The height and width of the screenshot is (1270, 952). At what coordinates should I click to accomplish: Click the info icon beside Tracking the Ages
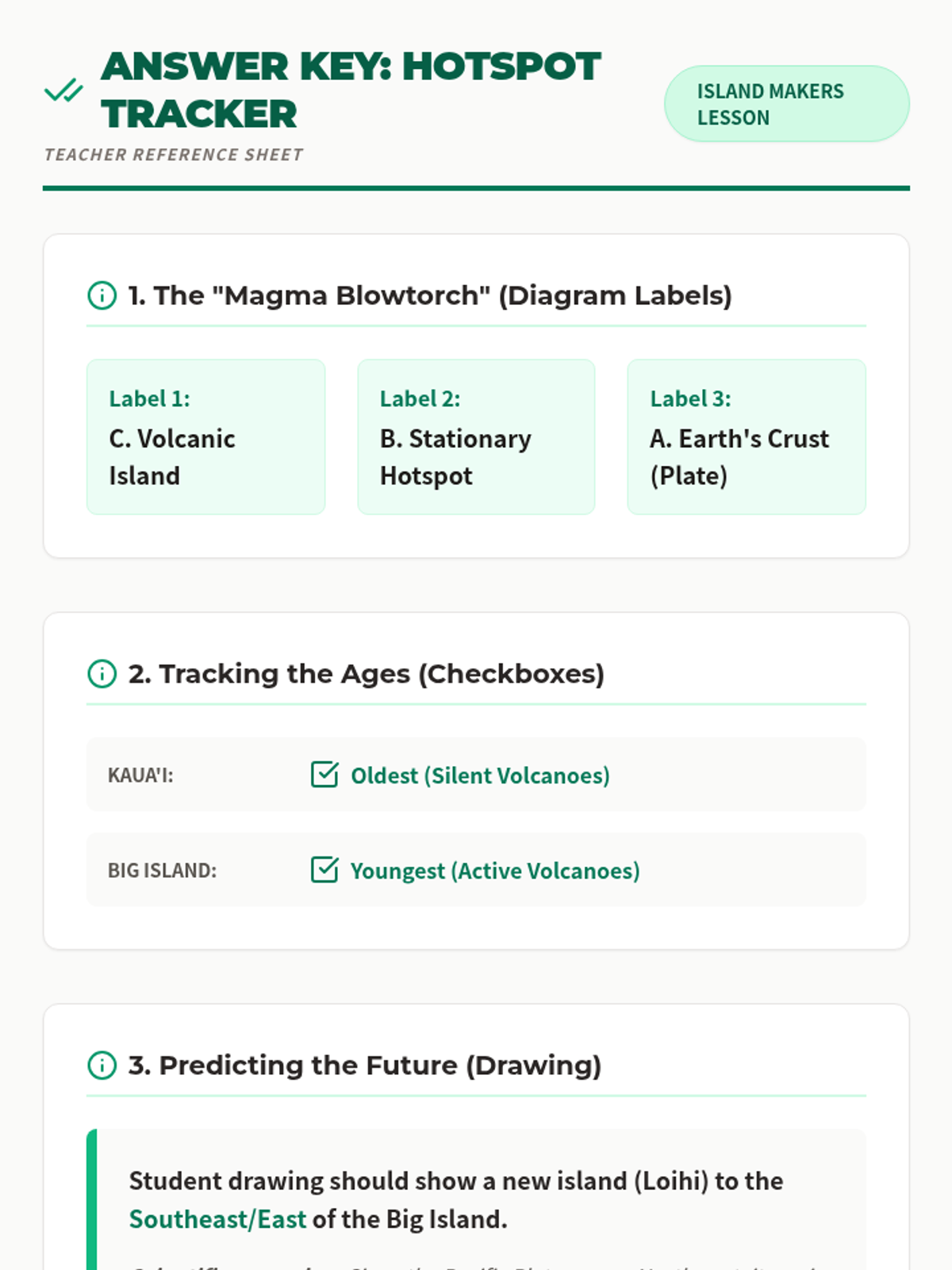(102, 674)
